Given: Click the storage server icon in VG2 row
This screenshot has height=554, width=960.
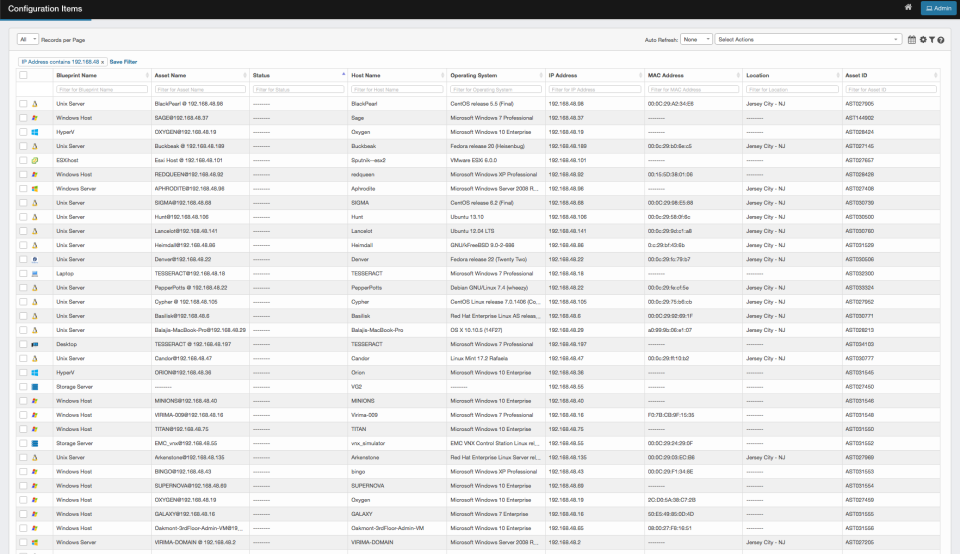Looking at the screenshot, I should tap(35, 387).
